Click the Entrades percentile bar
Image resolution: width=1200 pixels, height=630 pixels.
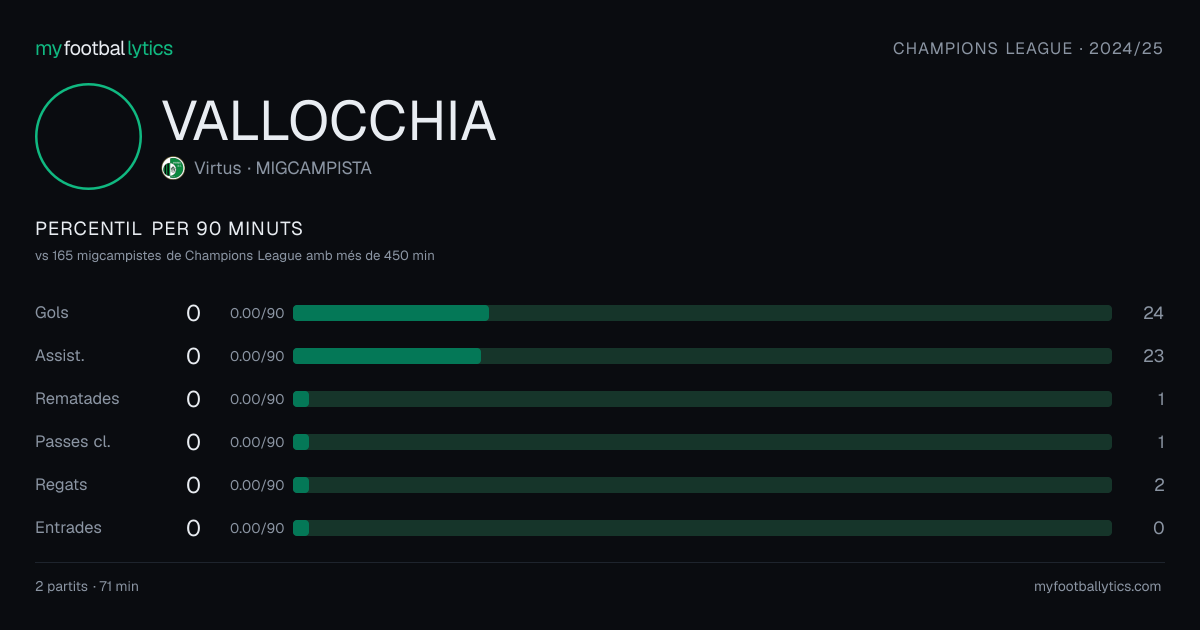tap(702, 528)
